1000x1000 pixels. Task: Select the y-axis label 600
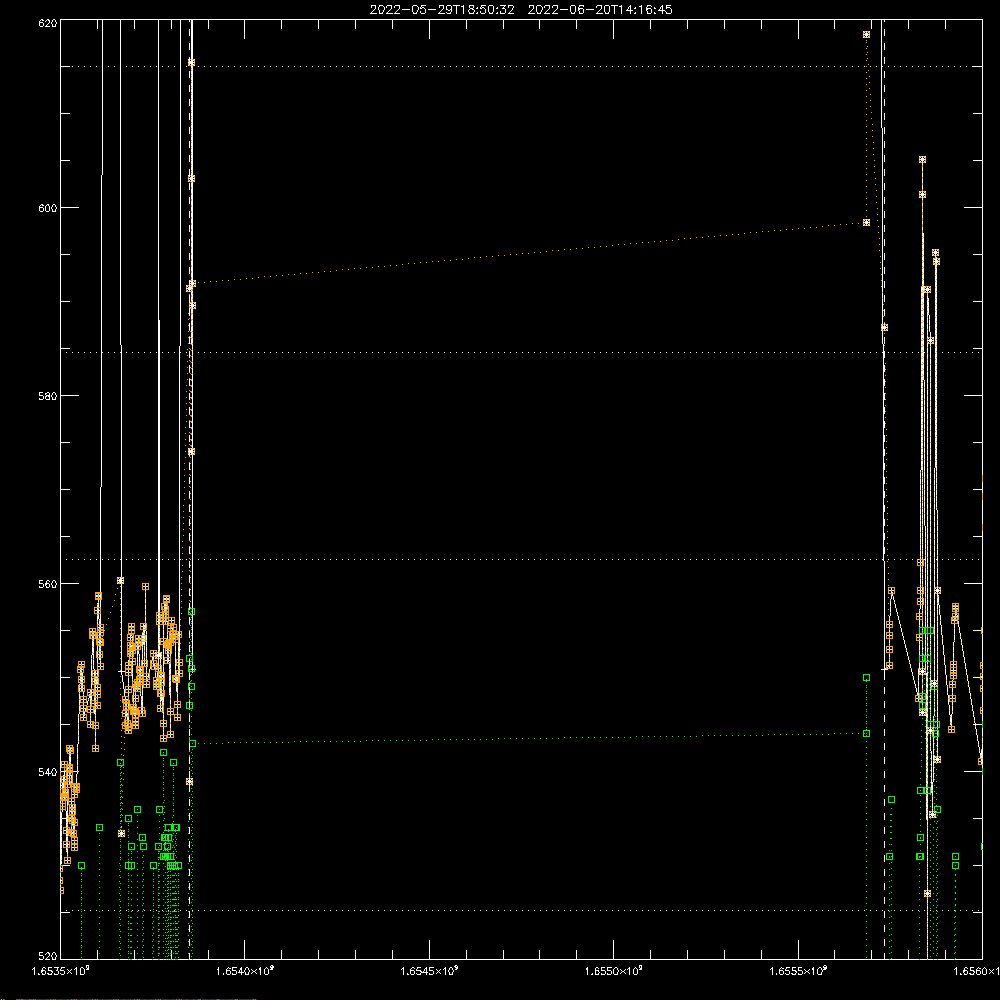tap(48, 208)
